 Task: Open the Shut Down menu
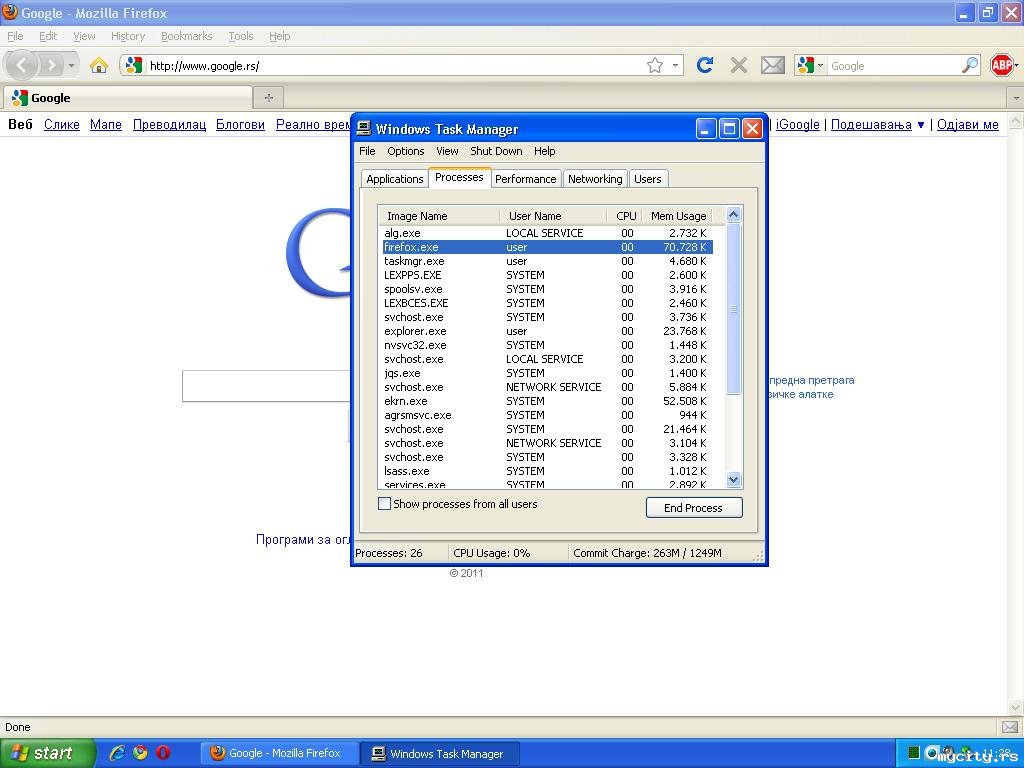(496, 151)
